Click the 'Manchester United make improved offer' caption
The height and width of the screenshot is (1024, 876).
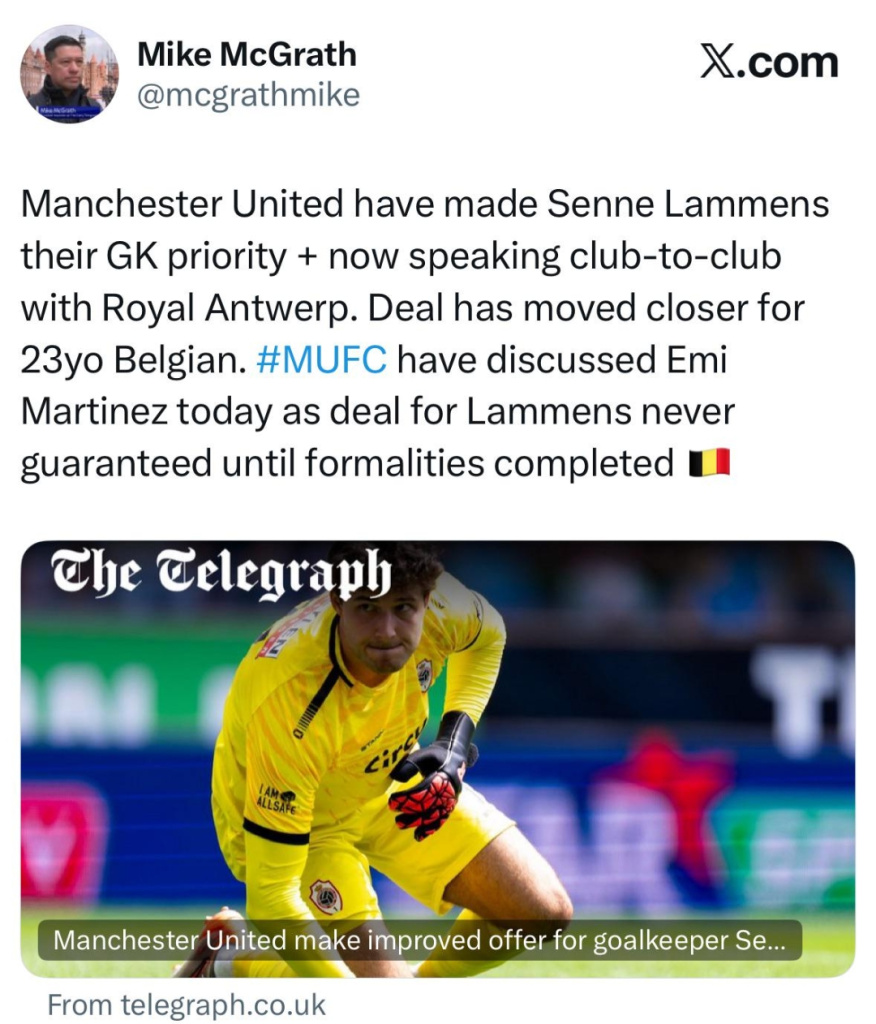(419, 940)
